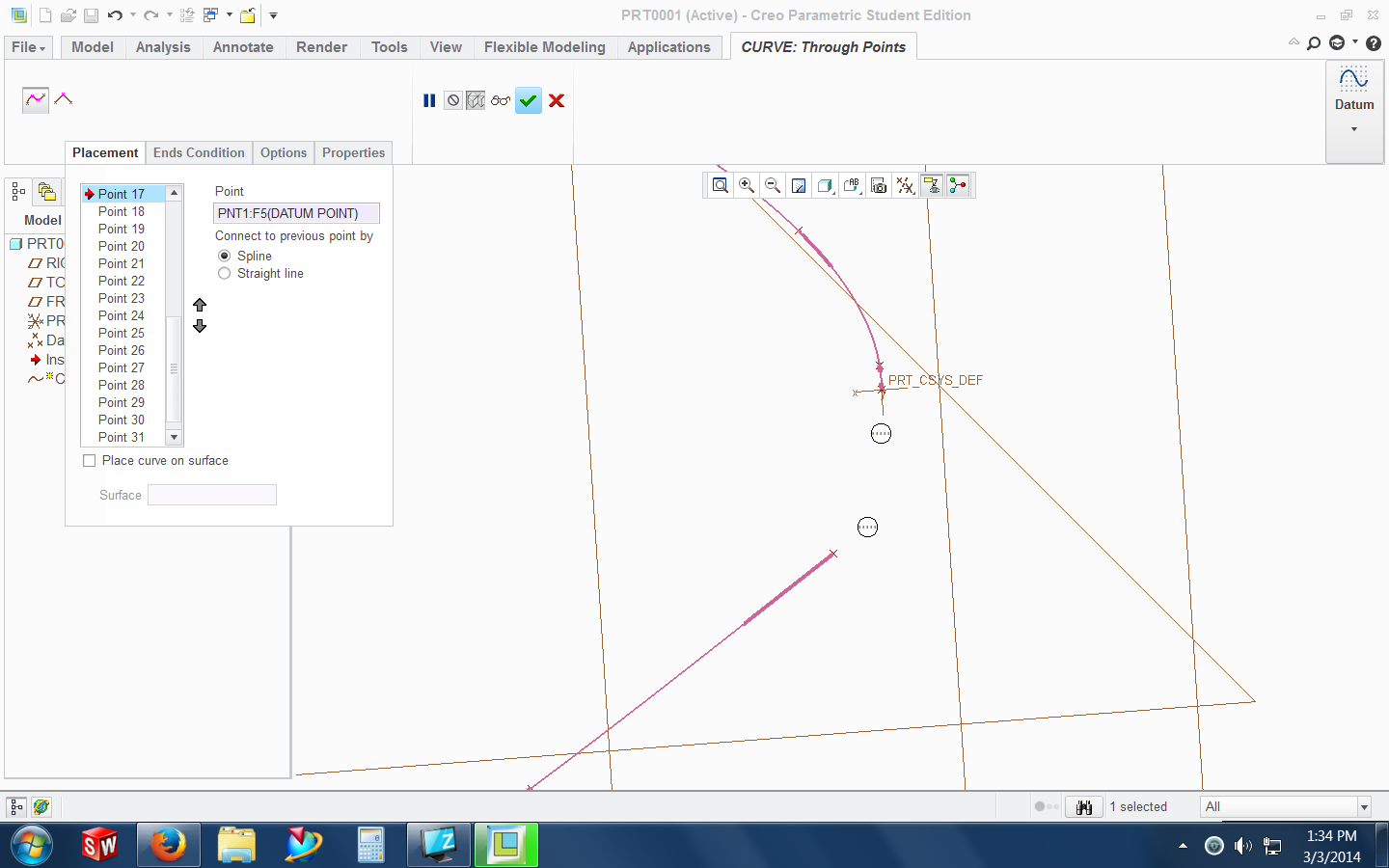The image size is (1389, 868).
Task: Open the Flexible Modeling ribbon tab
Action: point(545,47)
